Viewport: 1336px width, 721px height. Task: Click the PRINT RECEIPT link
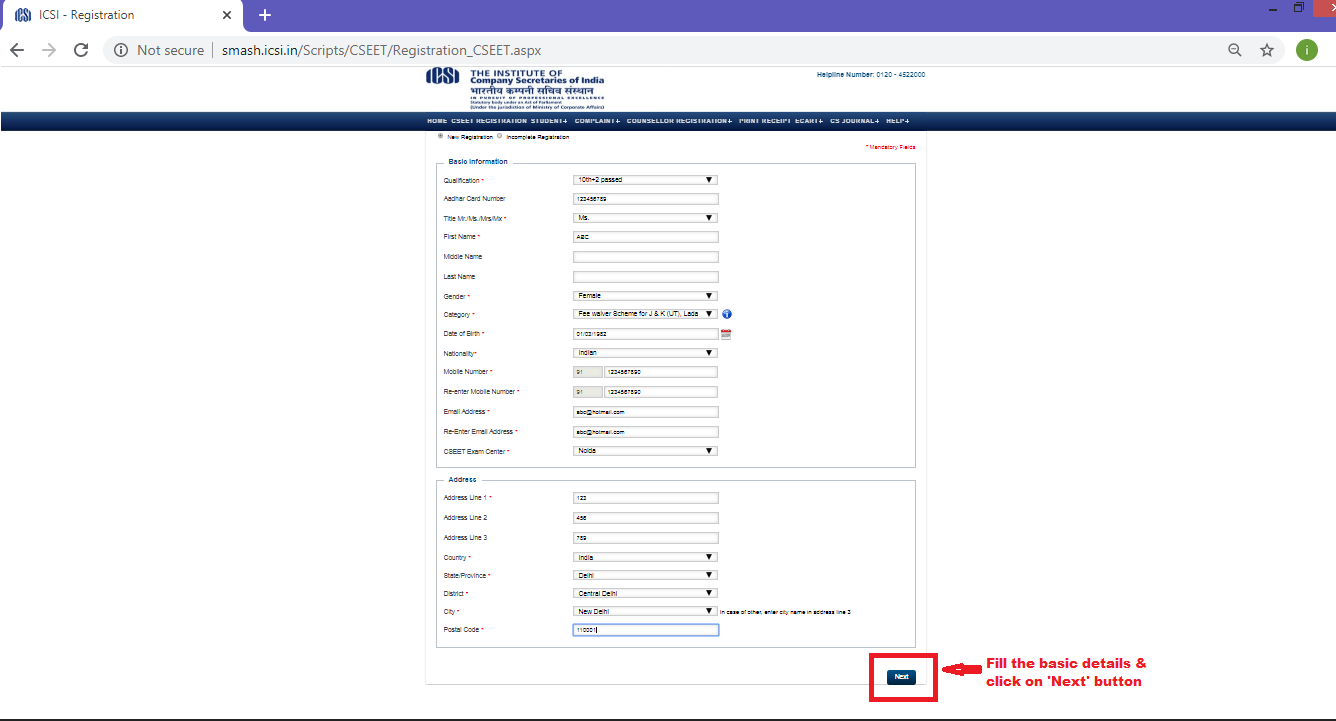(764, 121)
